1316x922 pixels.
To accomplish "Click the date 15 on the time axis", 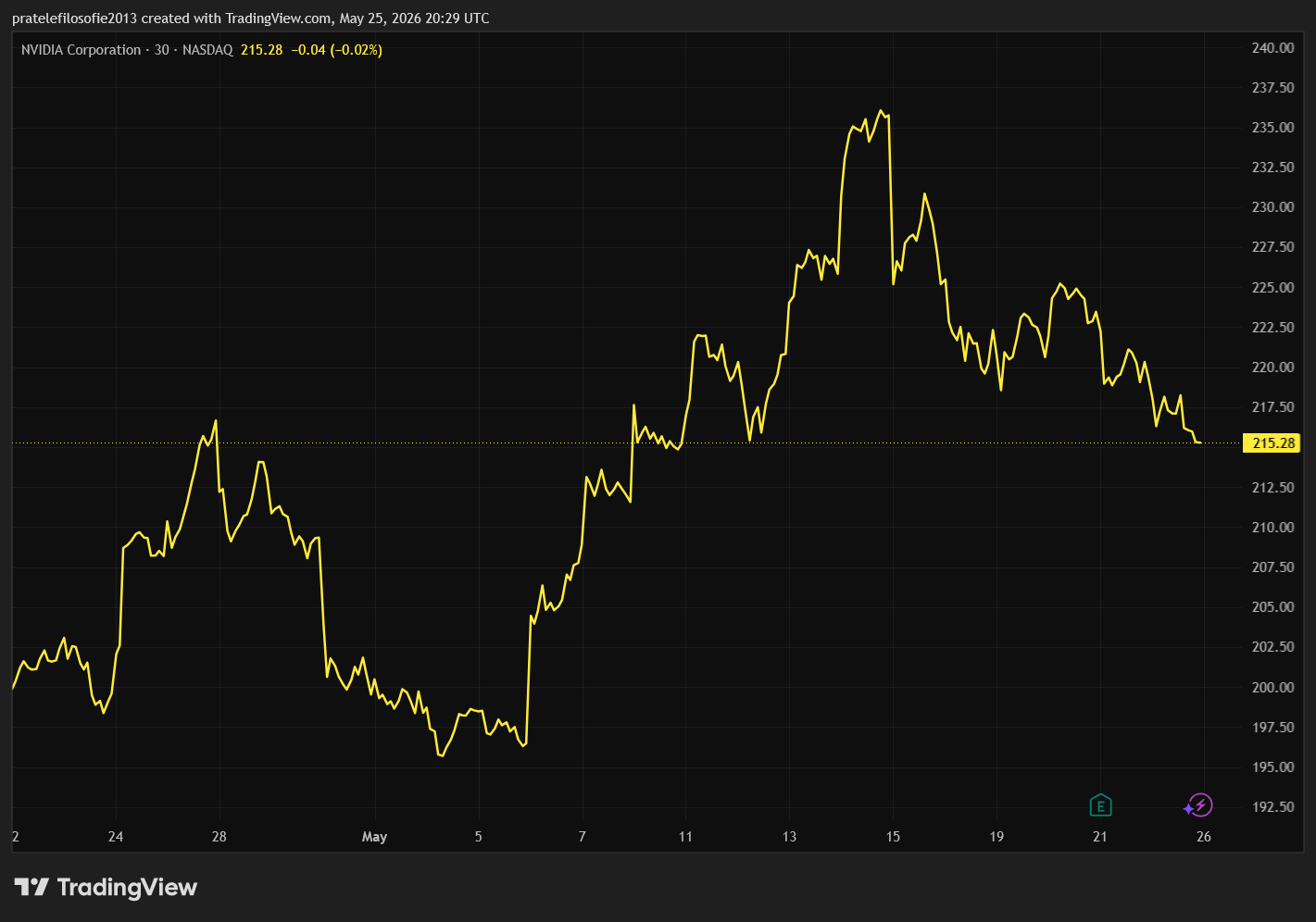I will (893, 837).
